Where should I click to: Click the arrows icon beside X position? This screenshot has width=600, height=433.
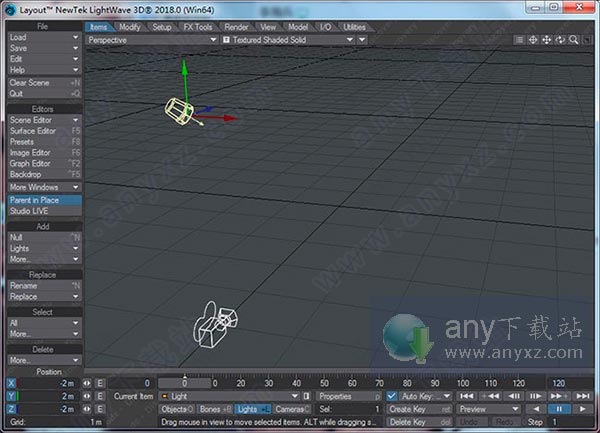[x=87, y=383]
